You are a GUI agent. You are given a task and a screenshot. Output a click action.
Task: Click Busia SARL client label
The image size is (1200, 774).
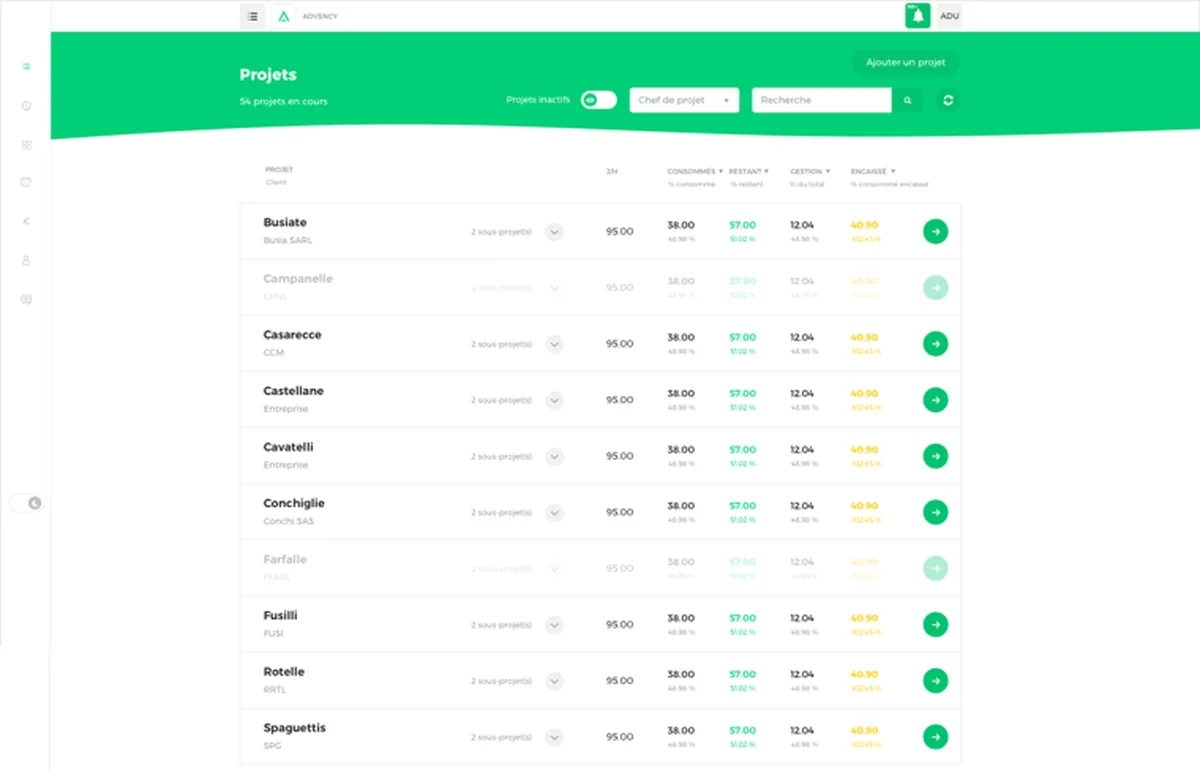tap(288, 240)
